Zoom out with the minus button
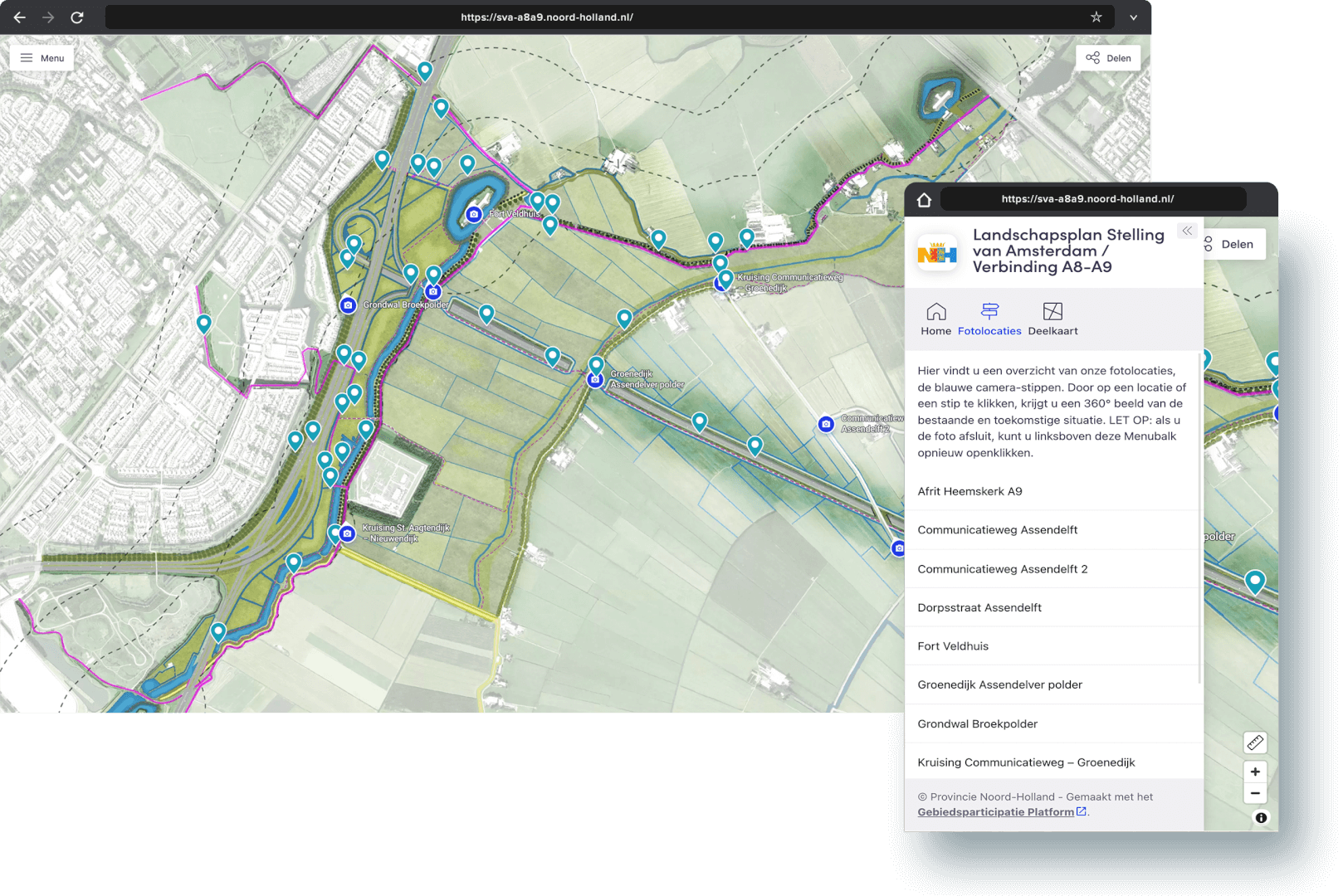The height and width of the screenshot is (896, 1343). (x=1255, y=794)
